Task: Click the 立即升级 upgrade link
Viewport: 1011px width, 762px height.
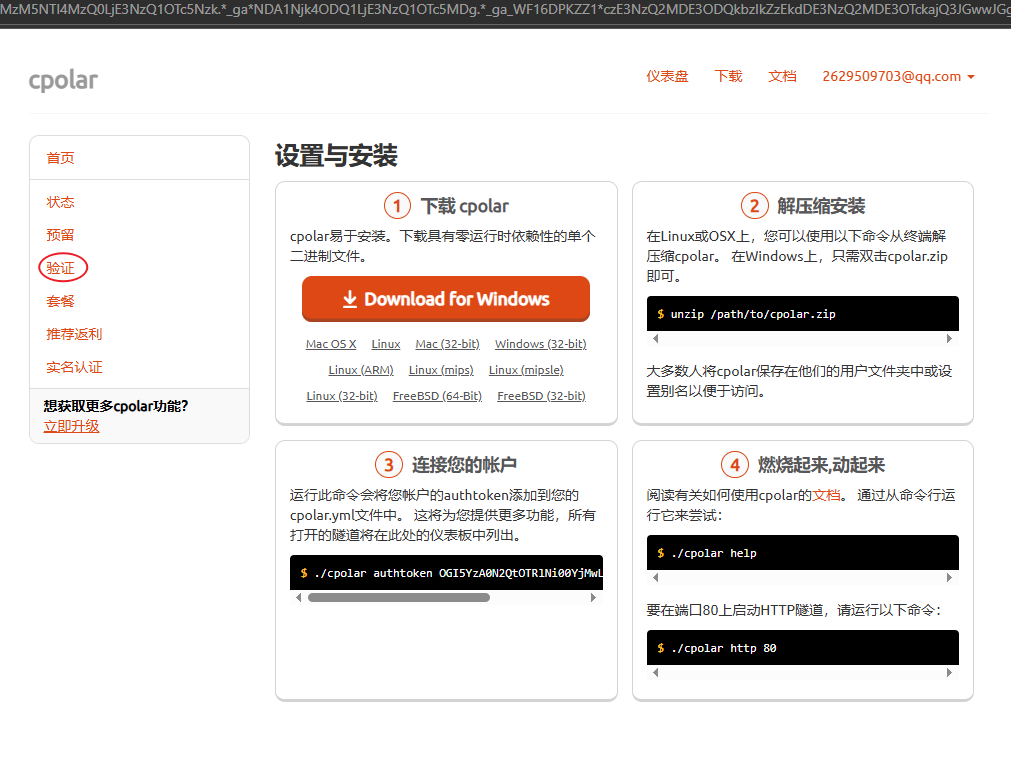Action: point(72,426)
